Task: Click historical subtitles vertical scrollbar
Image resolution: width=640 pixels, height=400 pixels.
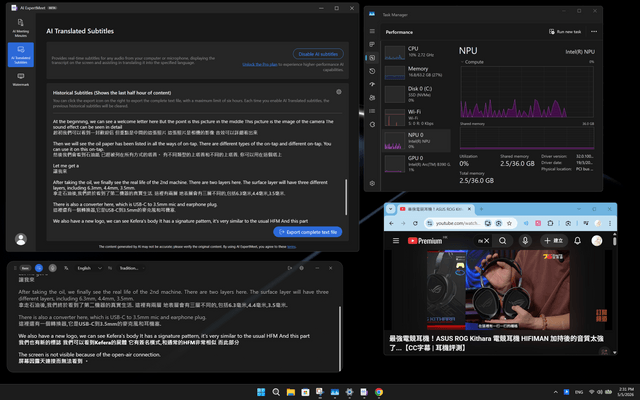Action: point(346,197)
